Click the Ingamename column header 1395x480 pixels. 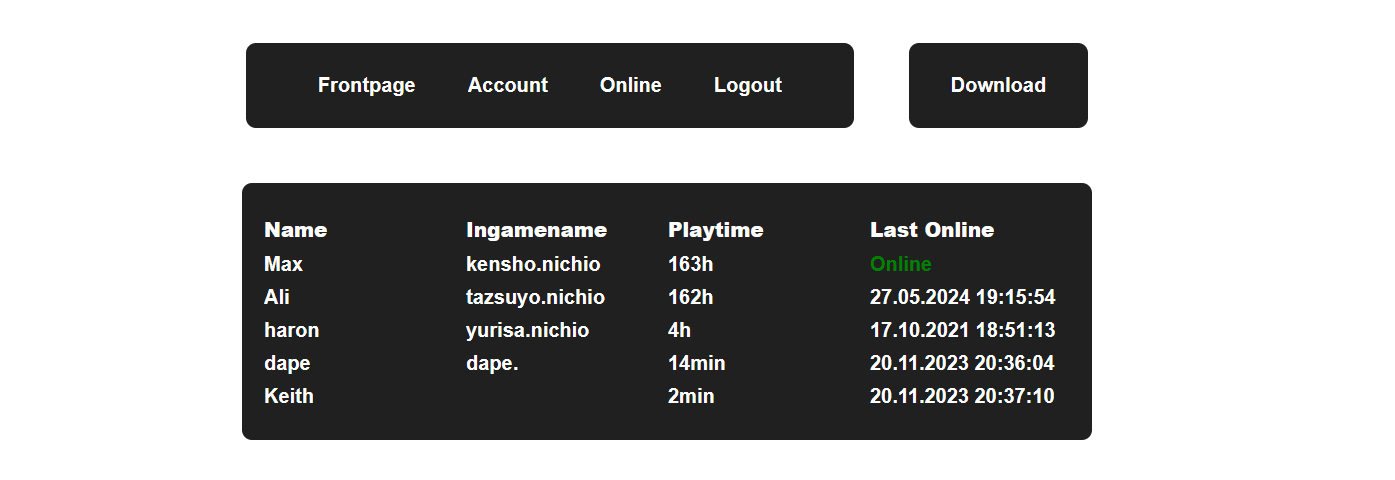[536, 230]
